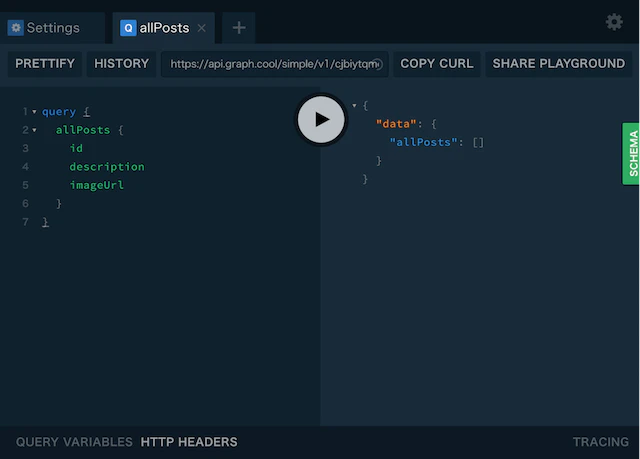Viewport: 640px width, 459px height.
Task: Open the HTTP HEADERS panel
Action: point(189,442)
